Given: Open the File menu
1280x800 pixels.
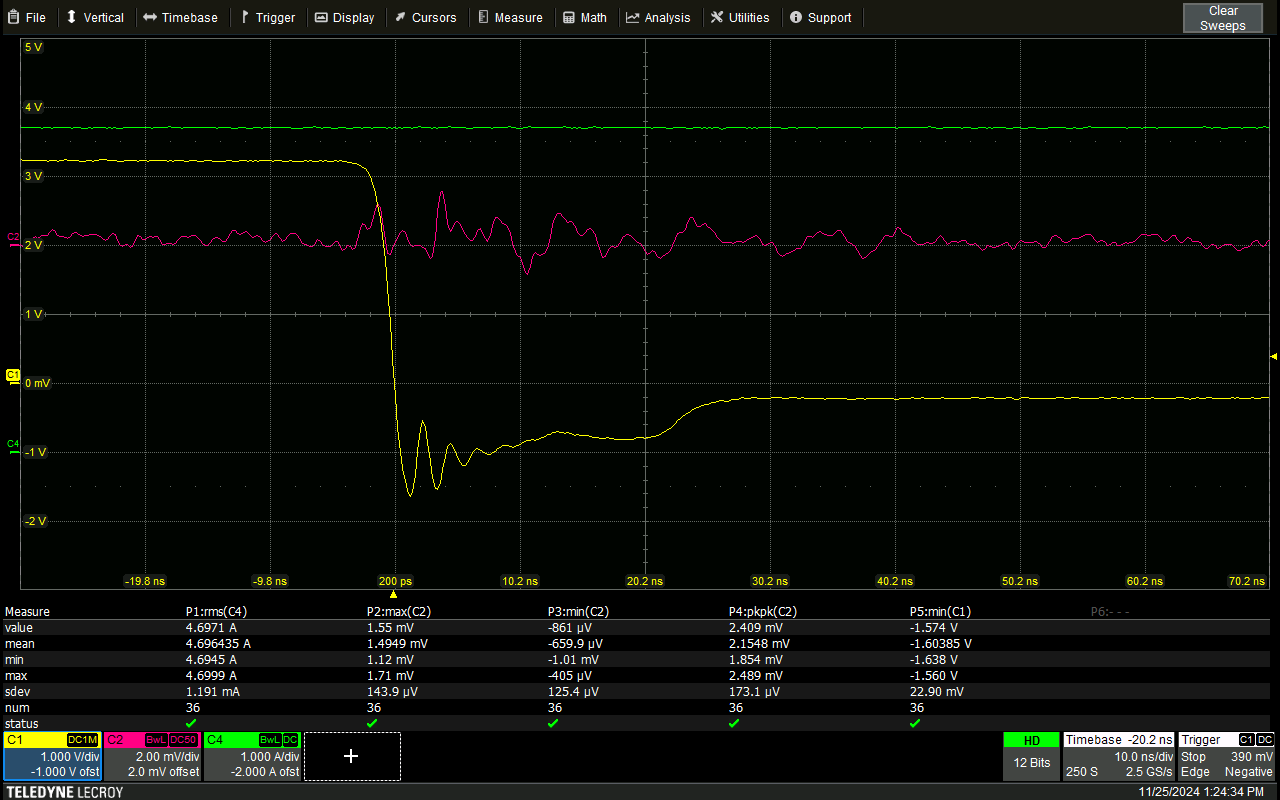Looking at the screenshot, I should [26, 17].
